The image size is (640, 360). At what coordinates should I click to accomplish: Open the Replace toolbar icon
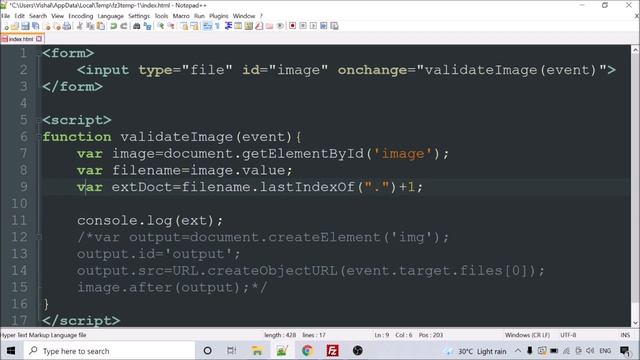148,26
